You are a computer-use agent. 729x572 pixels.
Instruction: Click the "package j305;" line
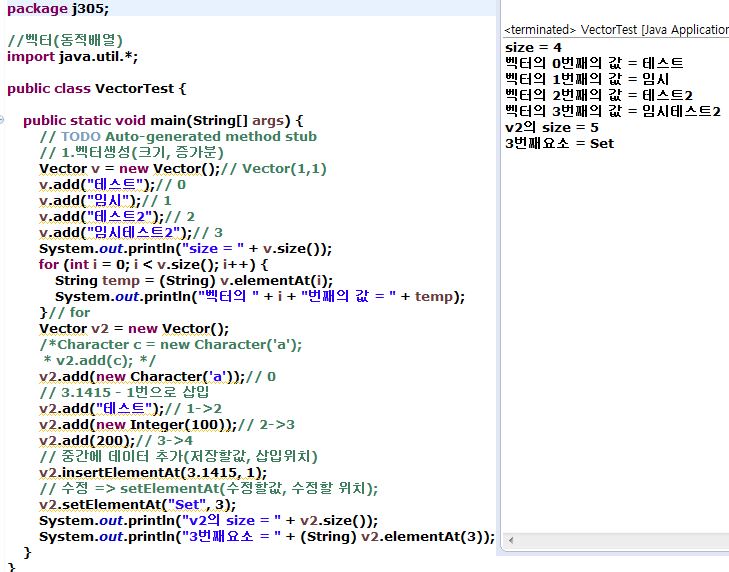(58, 9)
